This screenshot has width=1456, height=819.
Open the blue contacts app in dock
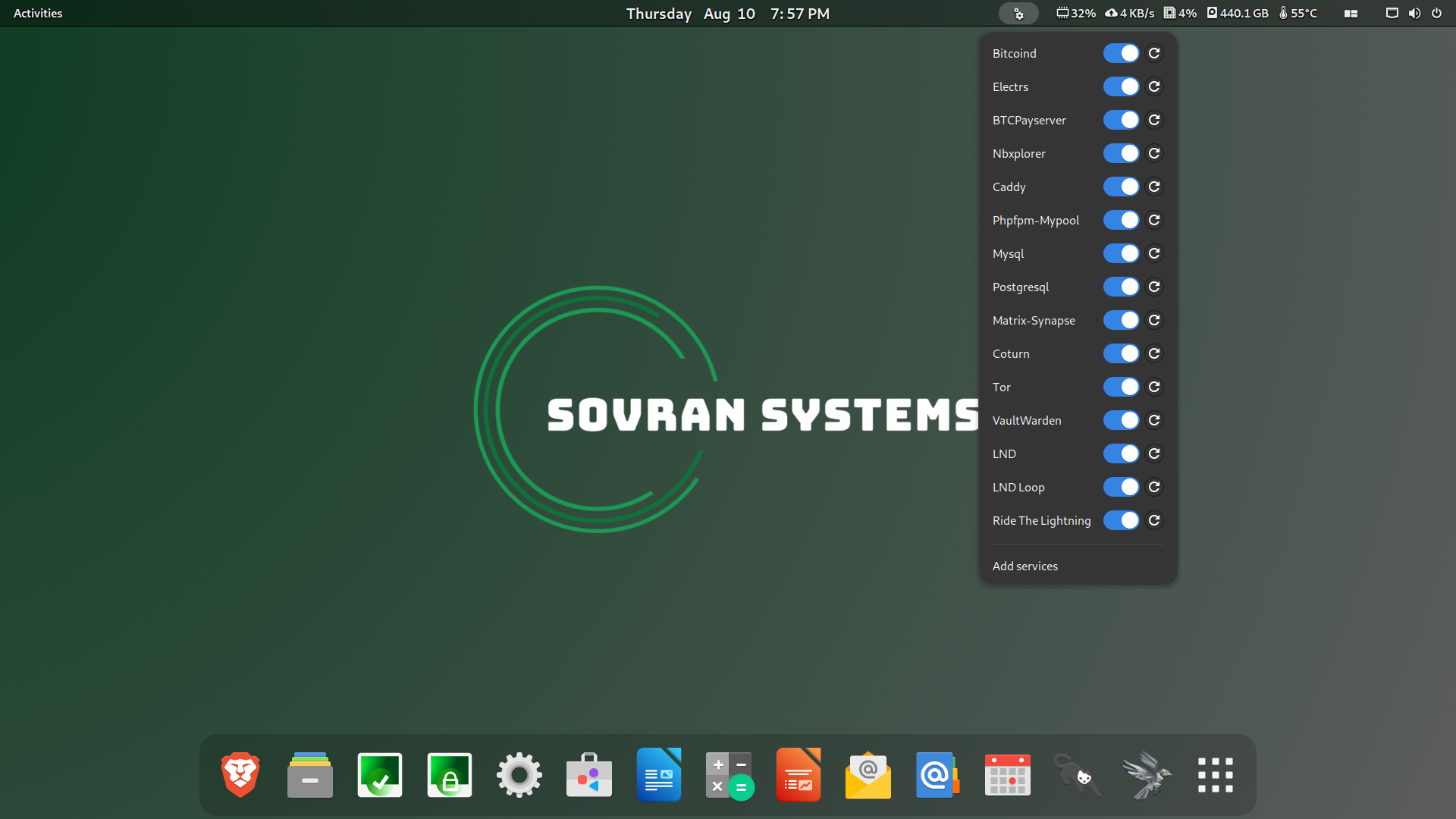[x=938, y=775]
